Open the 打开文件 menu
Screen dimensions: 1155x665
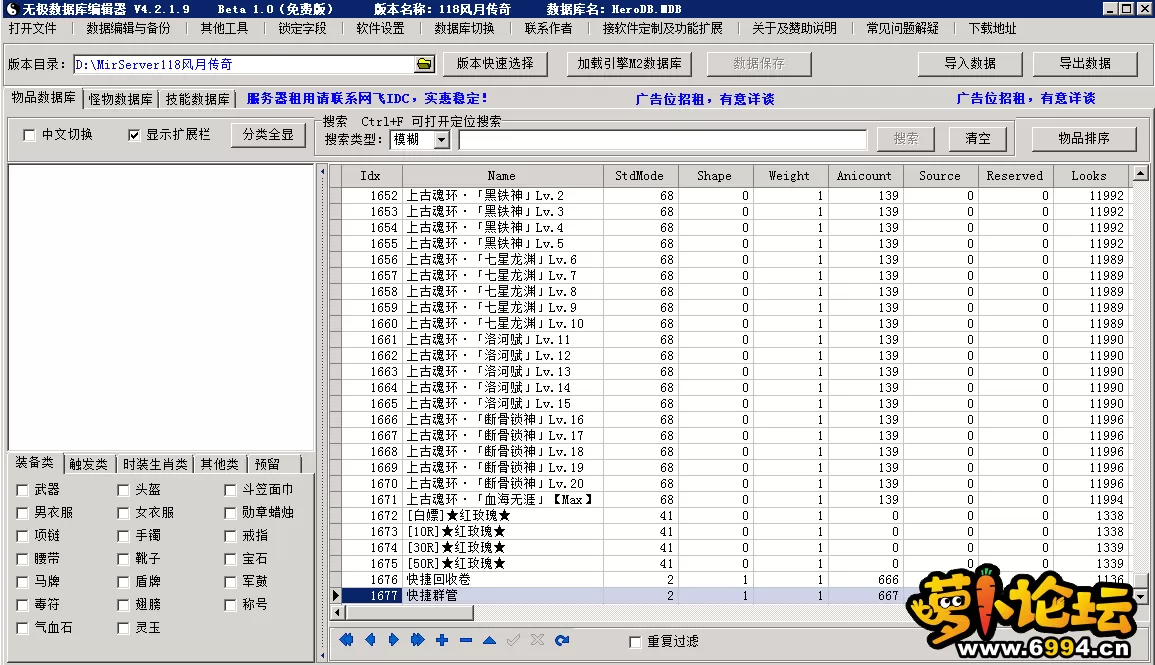32,29
